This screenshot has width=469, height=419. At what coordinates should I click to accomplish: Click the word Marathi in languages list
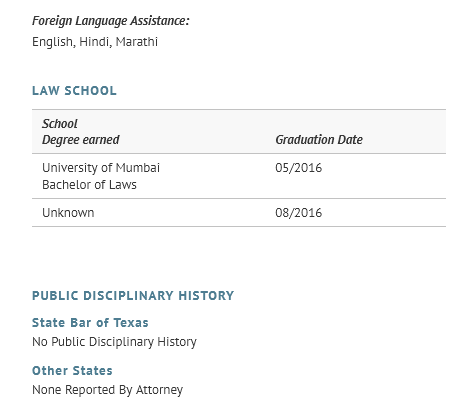point(137,42)
